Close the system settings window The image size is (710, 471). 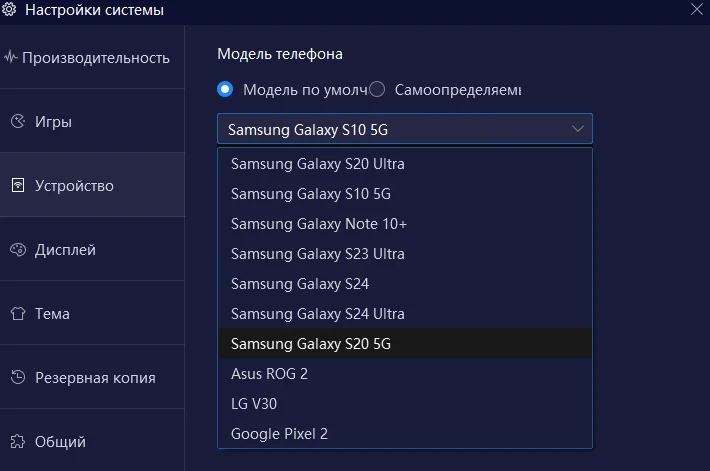696,9
